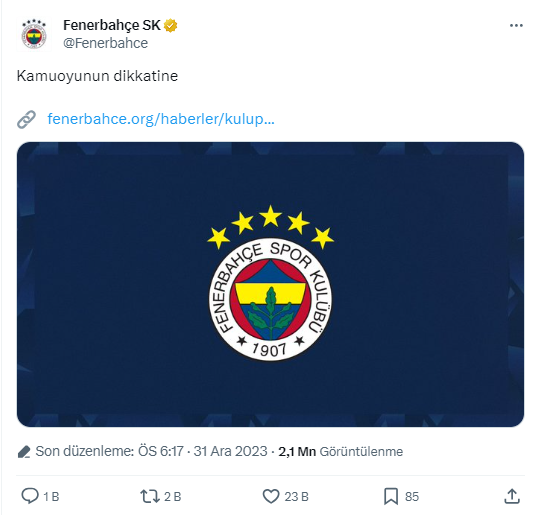
Task: Click the gold verified badge
Action: pyautogui.click(x=170, y=25)
